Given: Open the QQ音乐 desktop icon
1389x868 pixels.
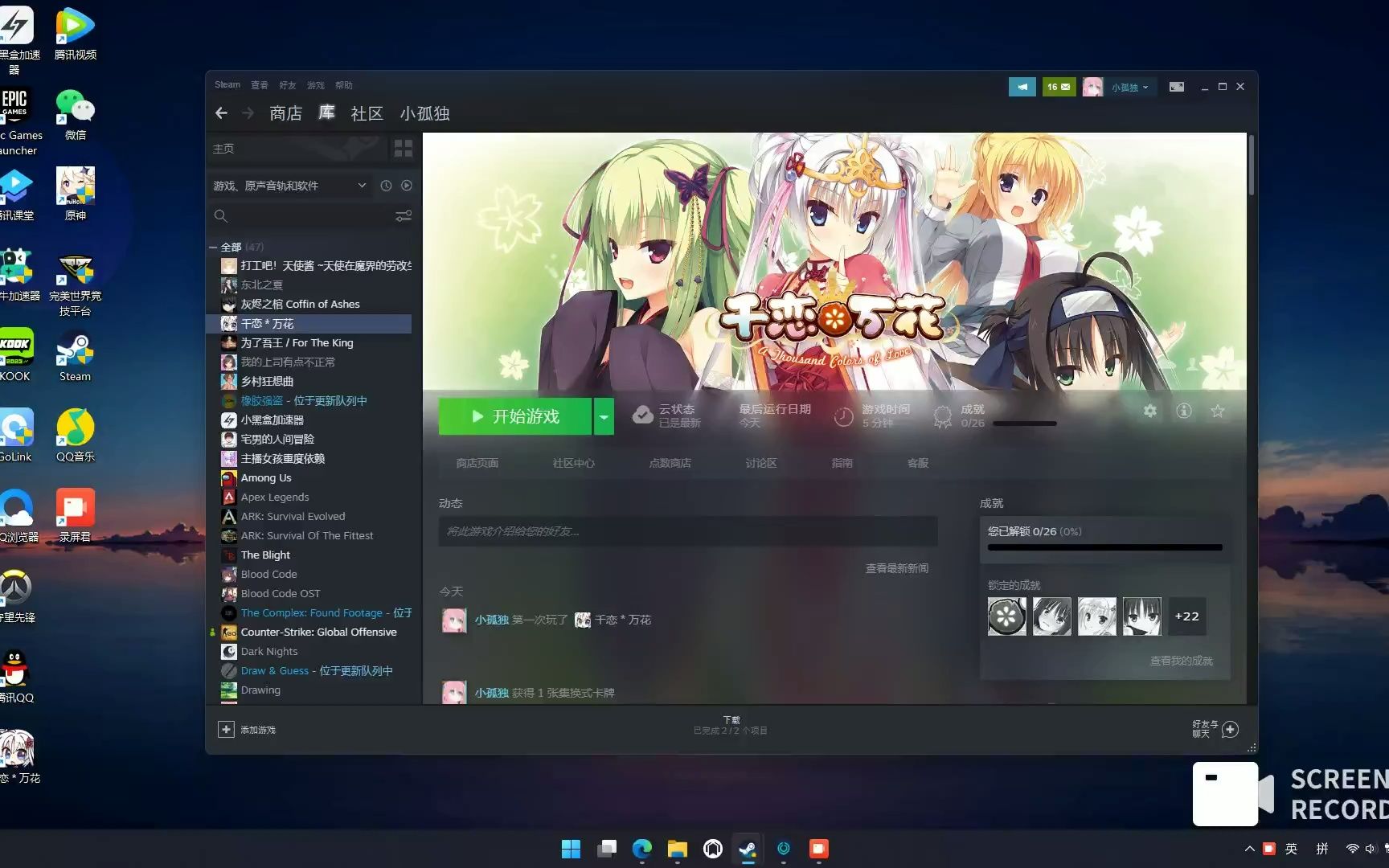Looking at the screenshot, I should pyautogui.click(x=75, y=436).
